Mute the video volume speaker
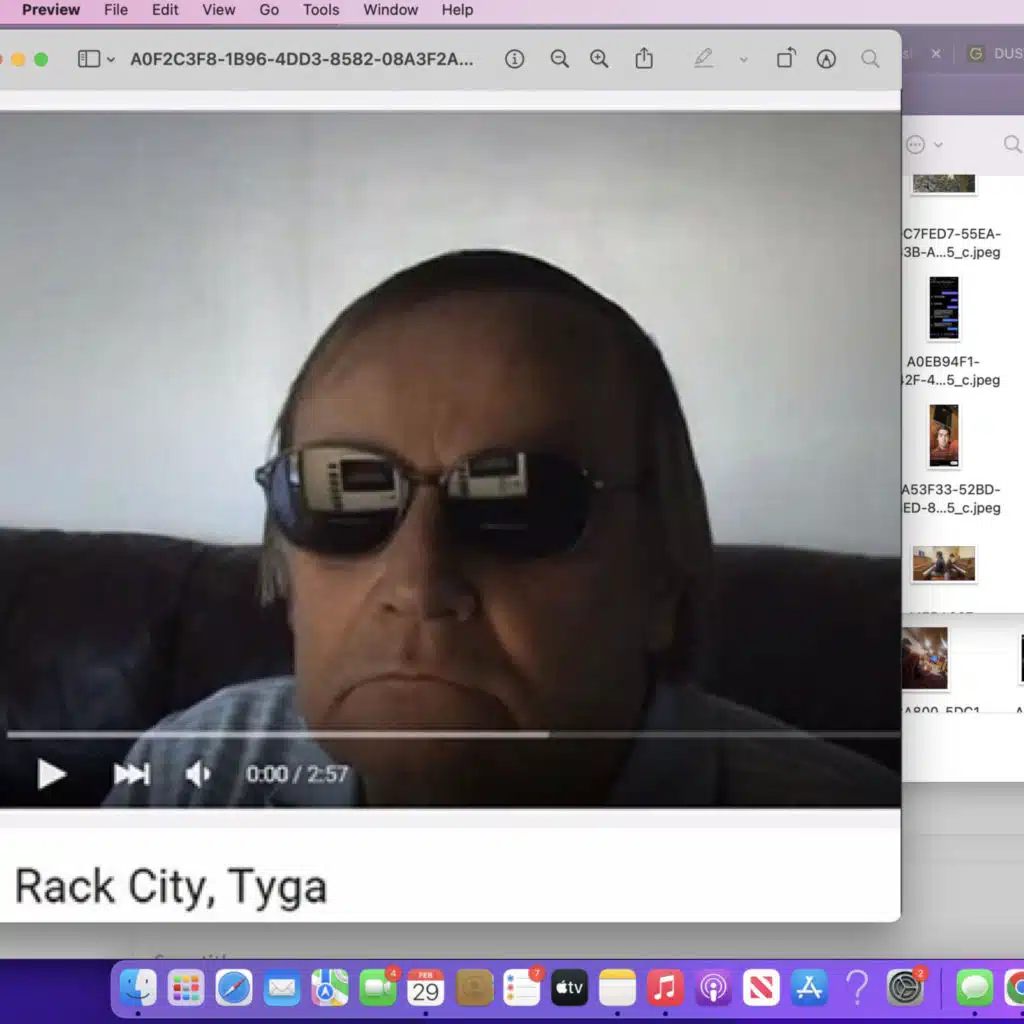Viewport: 1024px width, 1024px height. pos(198,774)
